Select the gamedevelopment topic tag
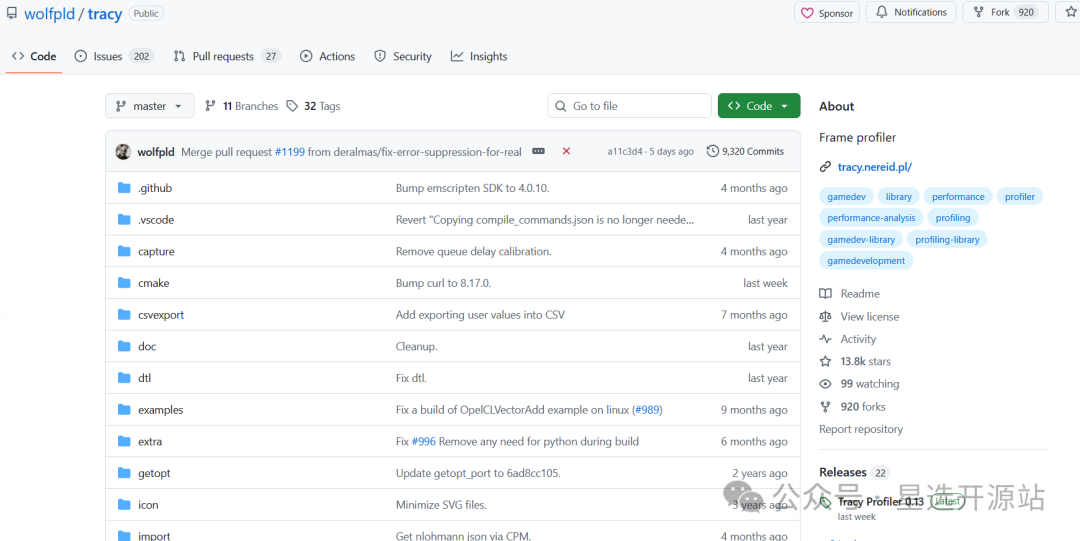The image size is (1080, 541). pos(866,261)
